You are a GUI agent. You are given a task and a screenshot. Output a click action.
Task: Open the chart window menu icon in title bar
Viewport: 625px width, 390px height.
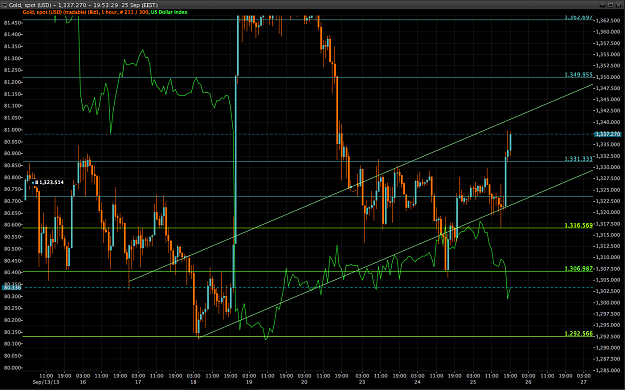coord(4,5)
